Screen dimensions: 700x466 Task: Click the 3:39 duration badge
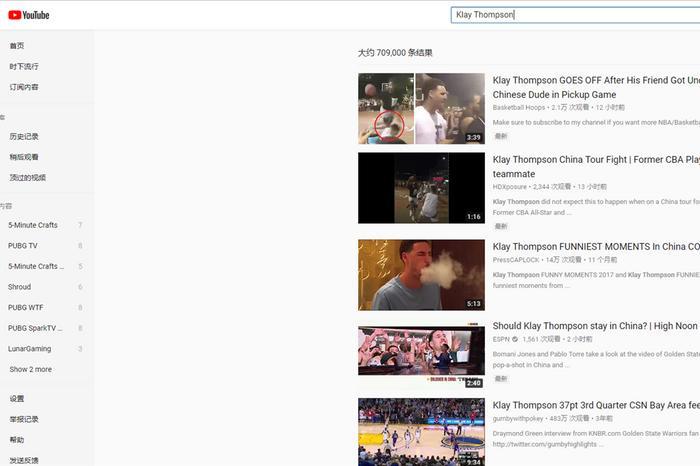(x=474, y=137)
